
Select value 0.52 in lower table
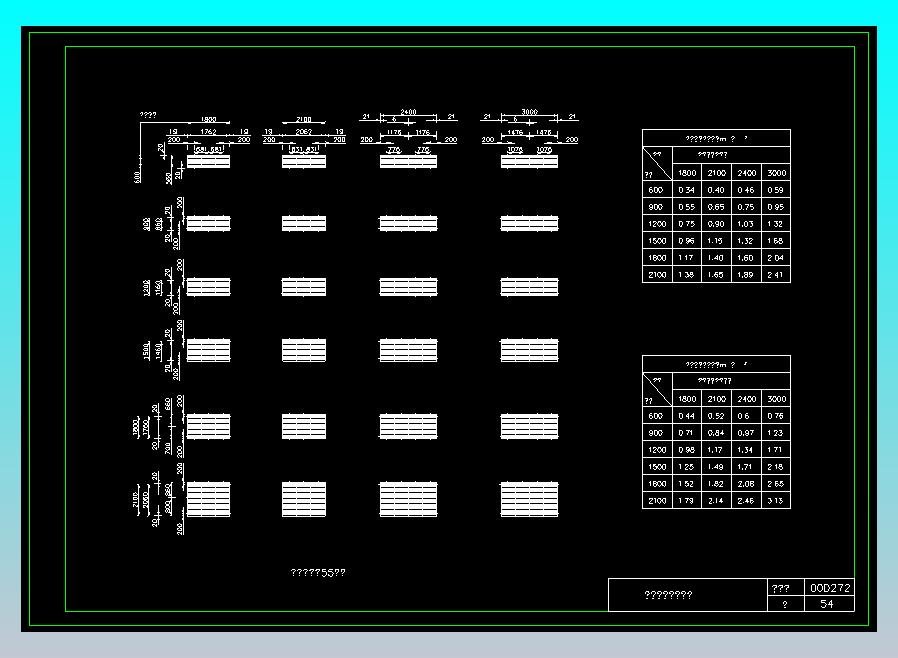716,416
